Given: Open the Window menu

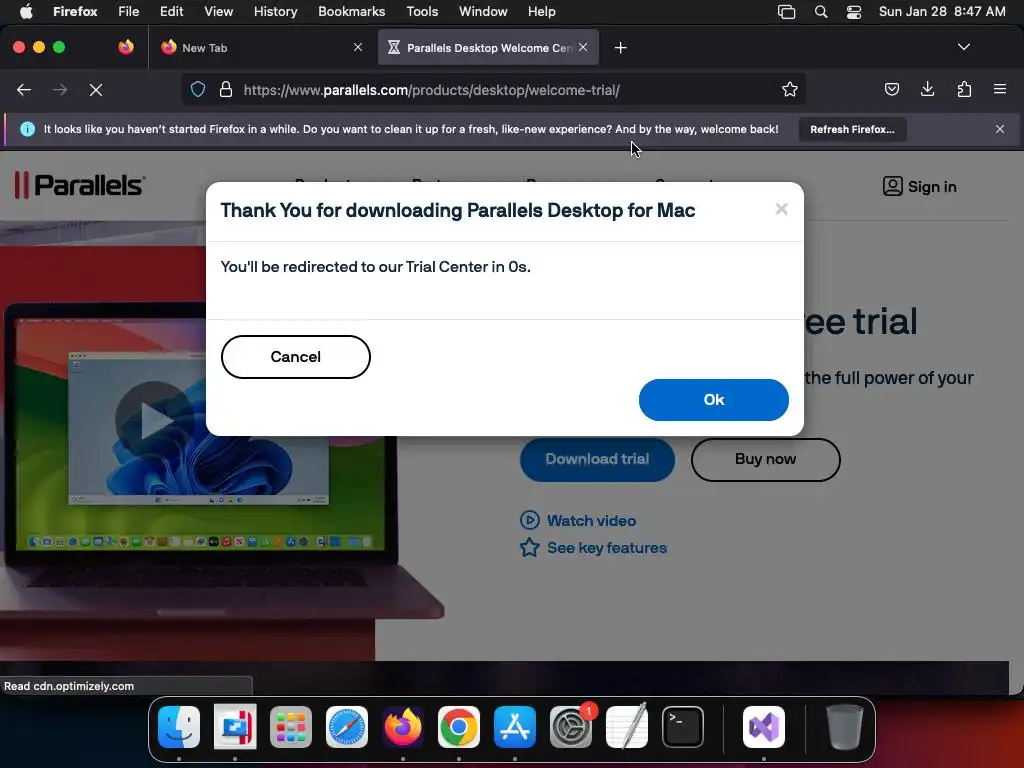Looking at the screenshot, I should click(x=483, y=12).
